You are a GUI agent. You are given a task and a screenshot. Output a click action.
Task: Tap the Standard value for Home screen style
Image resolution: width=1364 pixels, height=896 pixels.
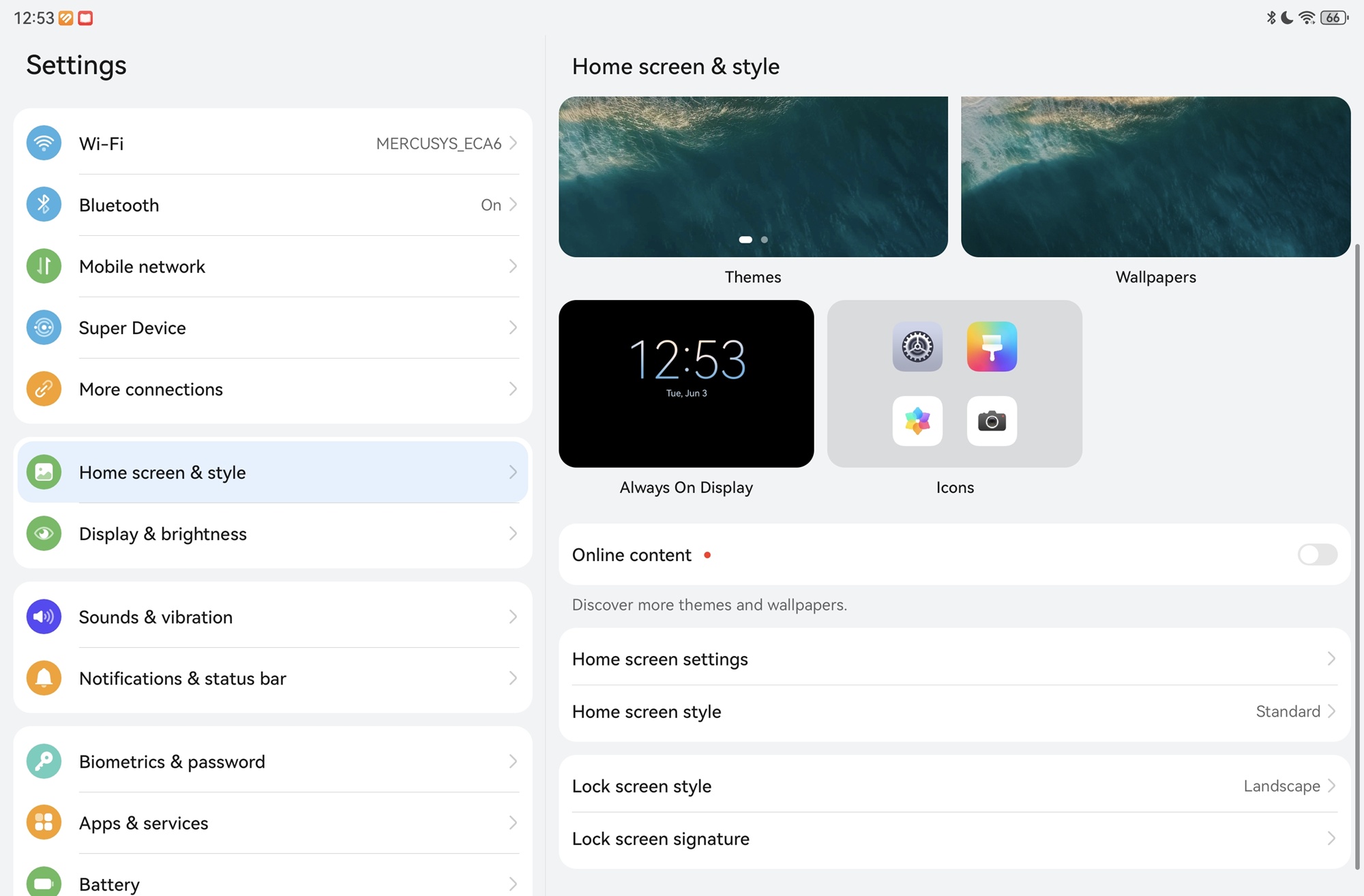(1288, 711)
